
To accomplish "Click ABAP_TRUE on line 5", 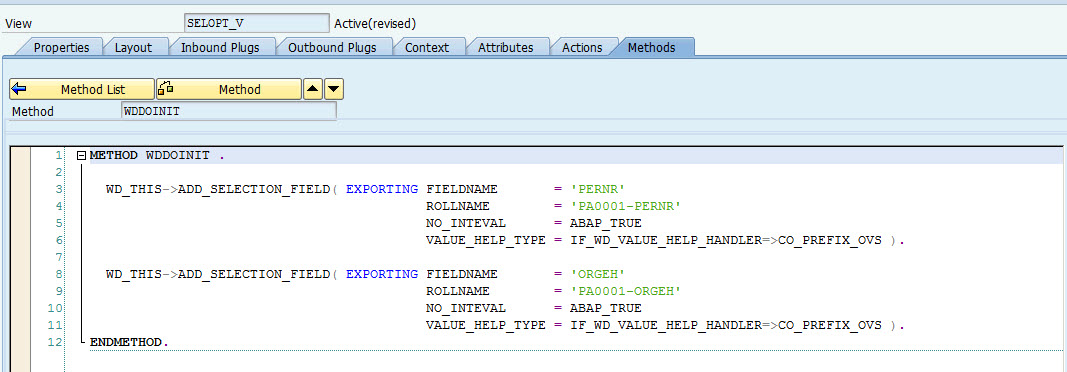I will coord(605,223).
